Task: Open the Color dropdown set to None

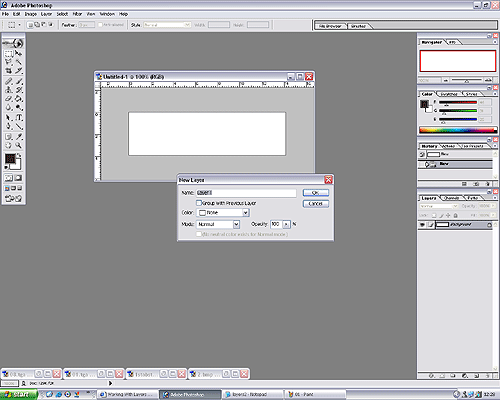Action: coord(223,213)
